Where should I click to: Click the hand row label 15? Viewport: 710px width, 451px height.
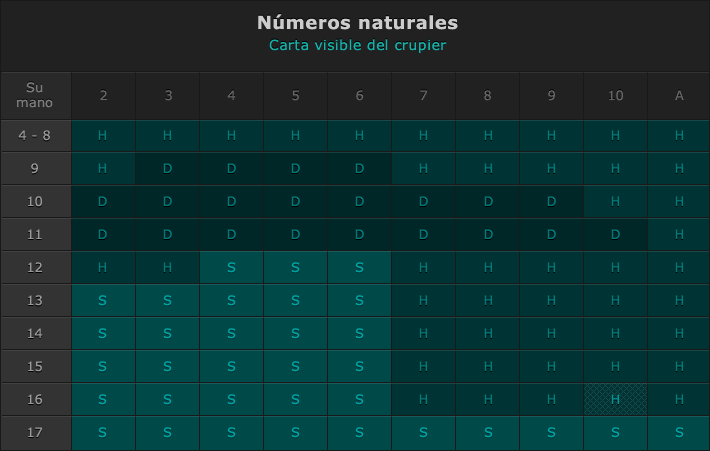36,367
